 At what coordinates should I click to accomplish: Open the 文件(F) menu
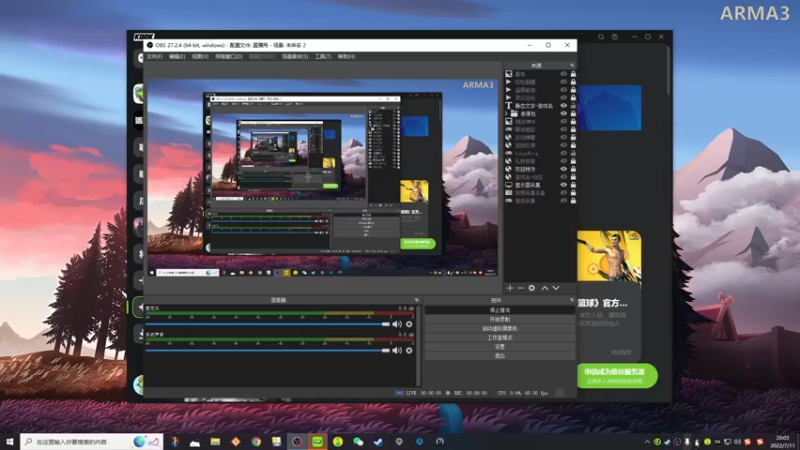[154, 57]
